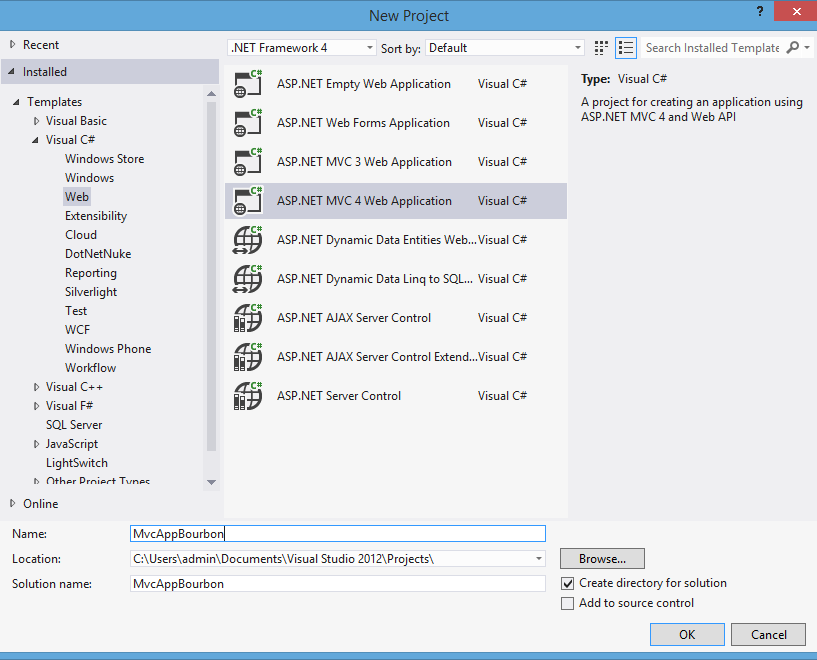Screen dimensions: 817x660
Task: Collapse the Templates tree node
Action: (x=17, y=102)
